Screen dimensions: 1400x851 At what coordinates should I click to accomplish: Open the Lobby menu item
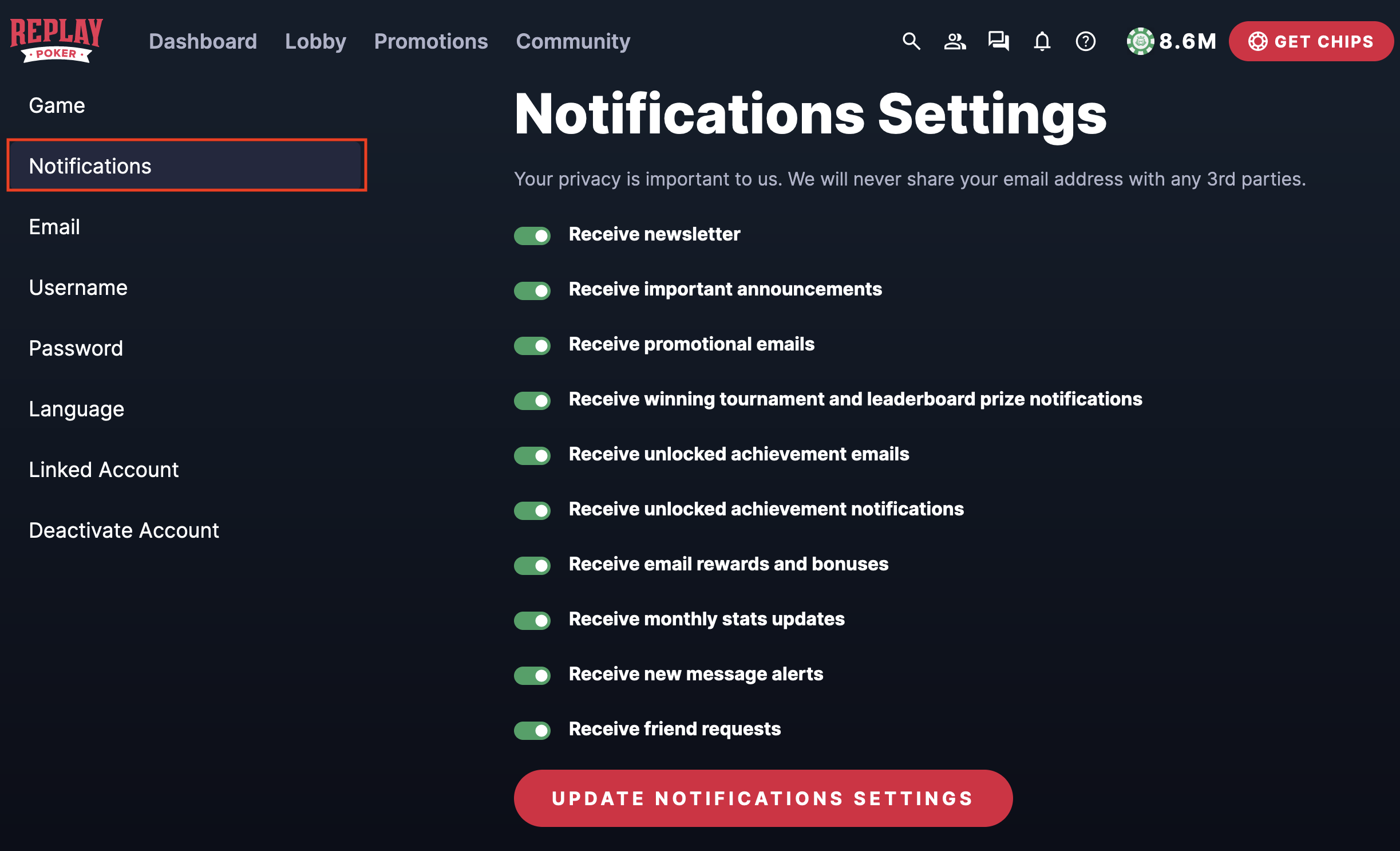click(315, 41)
